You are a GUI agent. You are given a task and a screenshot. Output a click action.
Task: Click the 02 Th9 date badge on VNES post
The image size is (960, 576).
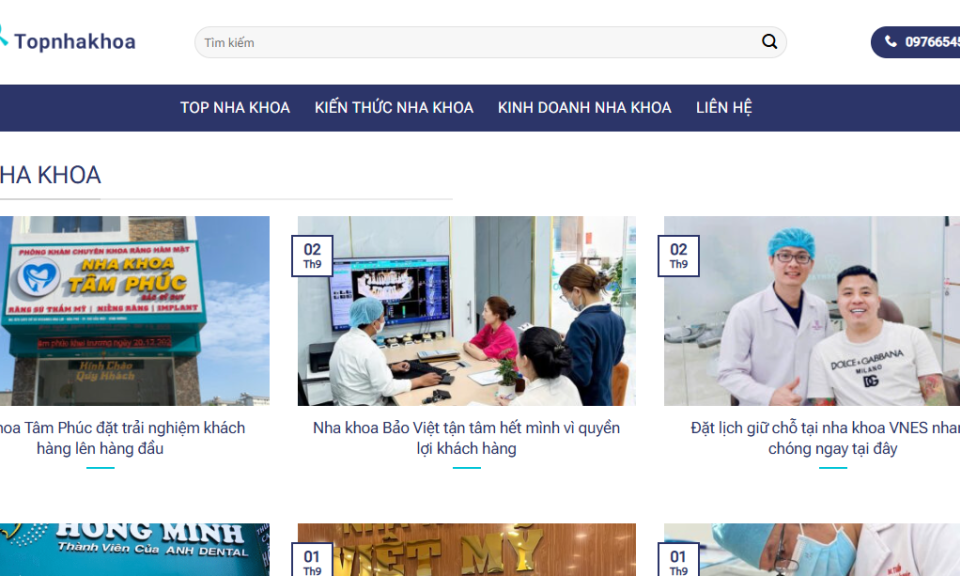678,256
